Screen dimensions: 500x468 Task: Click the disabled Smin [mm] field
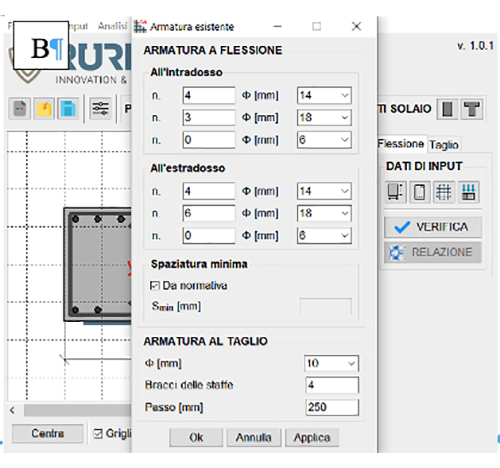tap(326, 306)
